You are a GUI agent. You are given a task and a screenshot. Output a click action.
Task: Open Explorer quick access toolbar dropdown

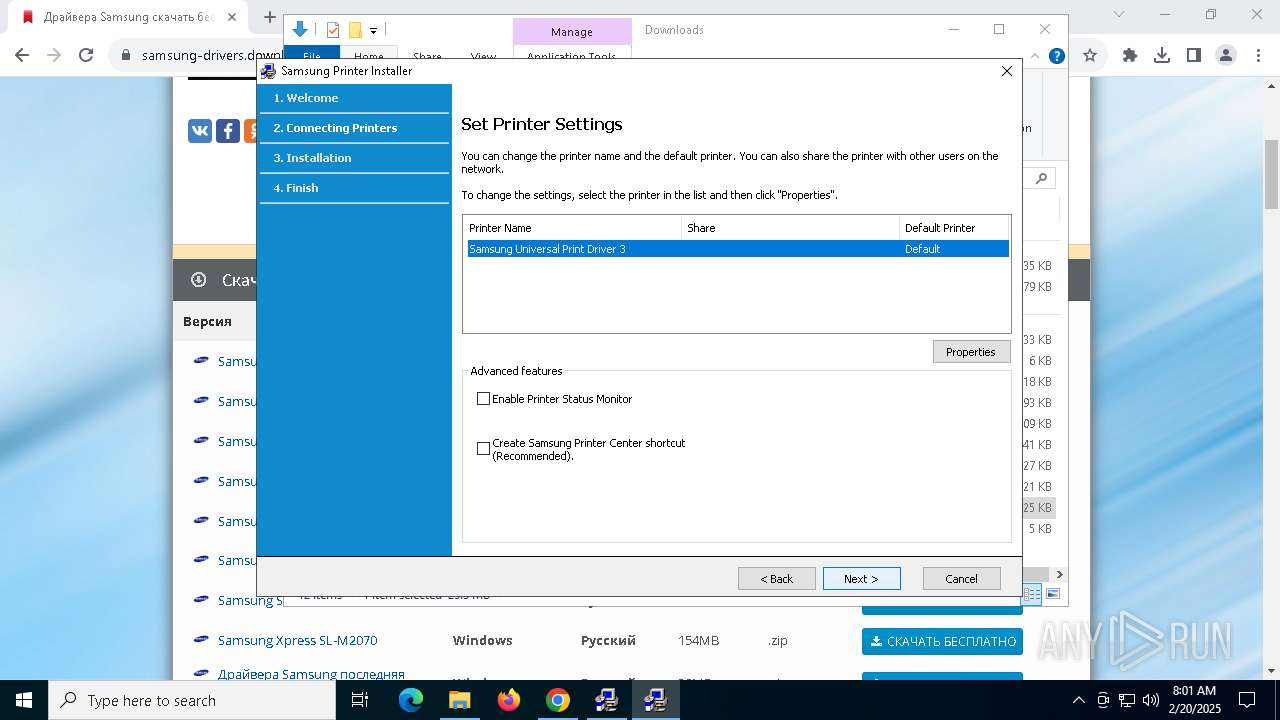[373, 31]
